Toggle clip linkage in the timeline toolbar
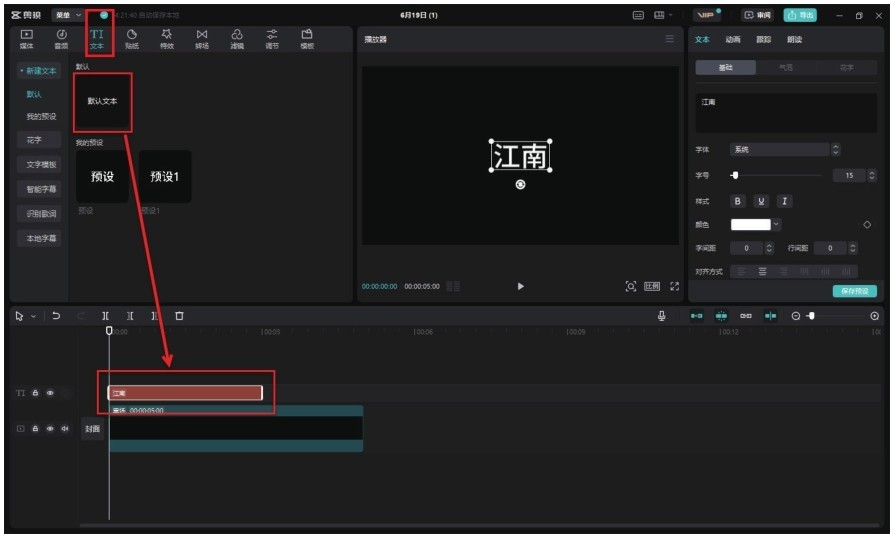Screen dimensions: 893x536 pos(745,316)
